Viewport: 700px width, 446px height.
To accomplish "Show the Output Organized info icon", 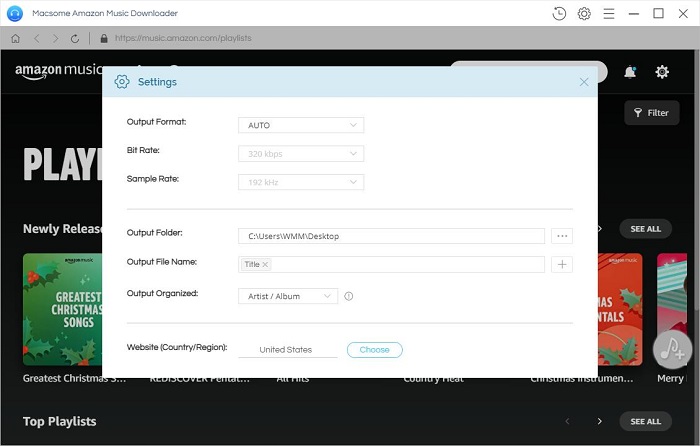I will (x=349, y=296).
